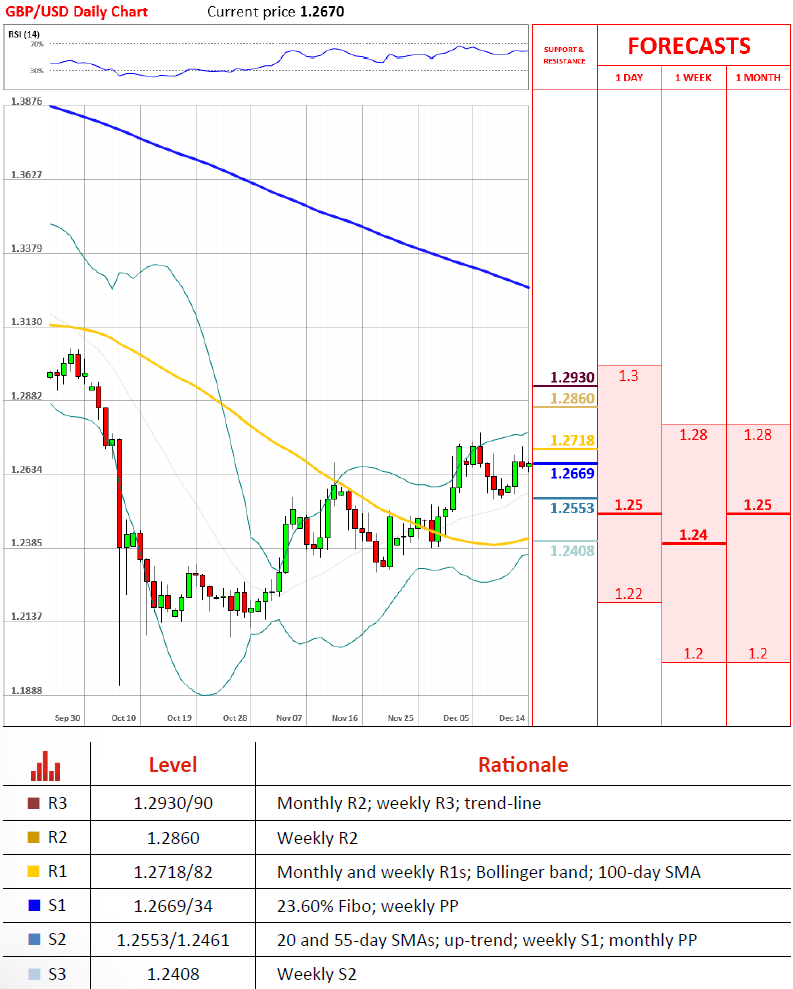The height and width of the screenshot is (989, 793).
Task: Click the 1.2930/90 level cell
Action: [x=173, y=803]
